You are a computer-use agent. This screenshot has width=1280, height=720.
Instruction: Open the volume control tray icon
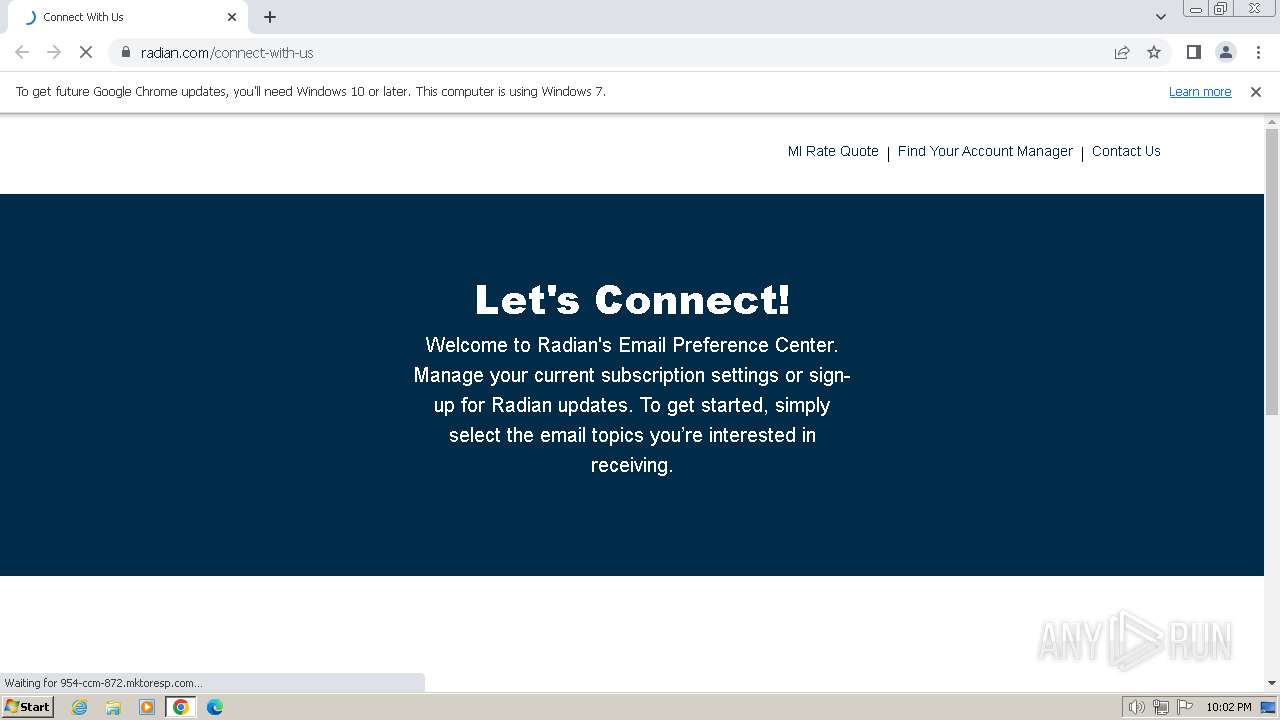pyautogui.click(x=1136, y=707)
